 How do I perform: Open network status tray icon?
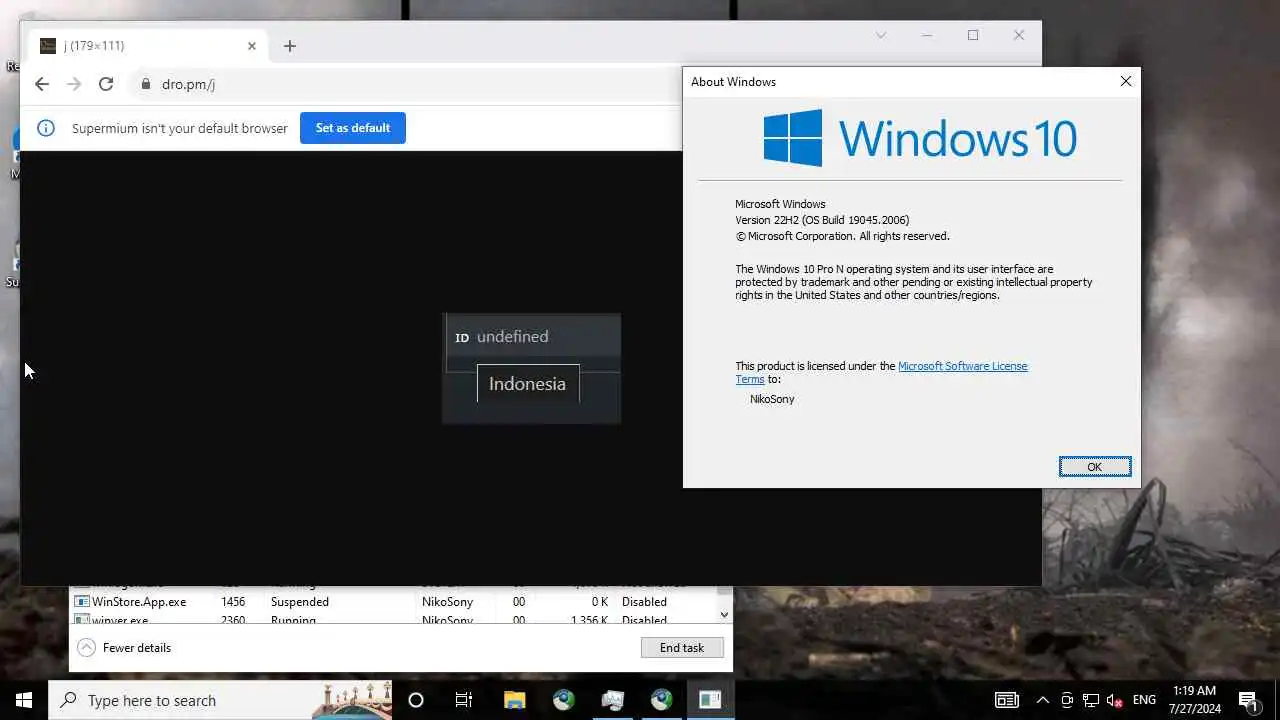click(x=1091, y=700)
